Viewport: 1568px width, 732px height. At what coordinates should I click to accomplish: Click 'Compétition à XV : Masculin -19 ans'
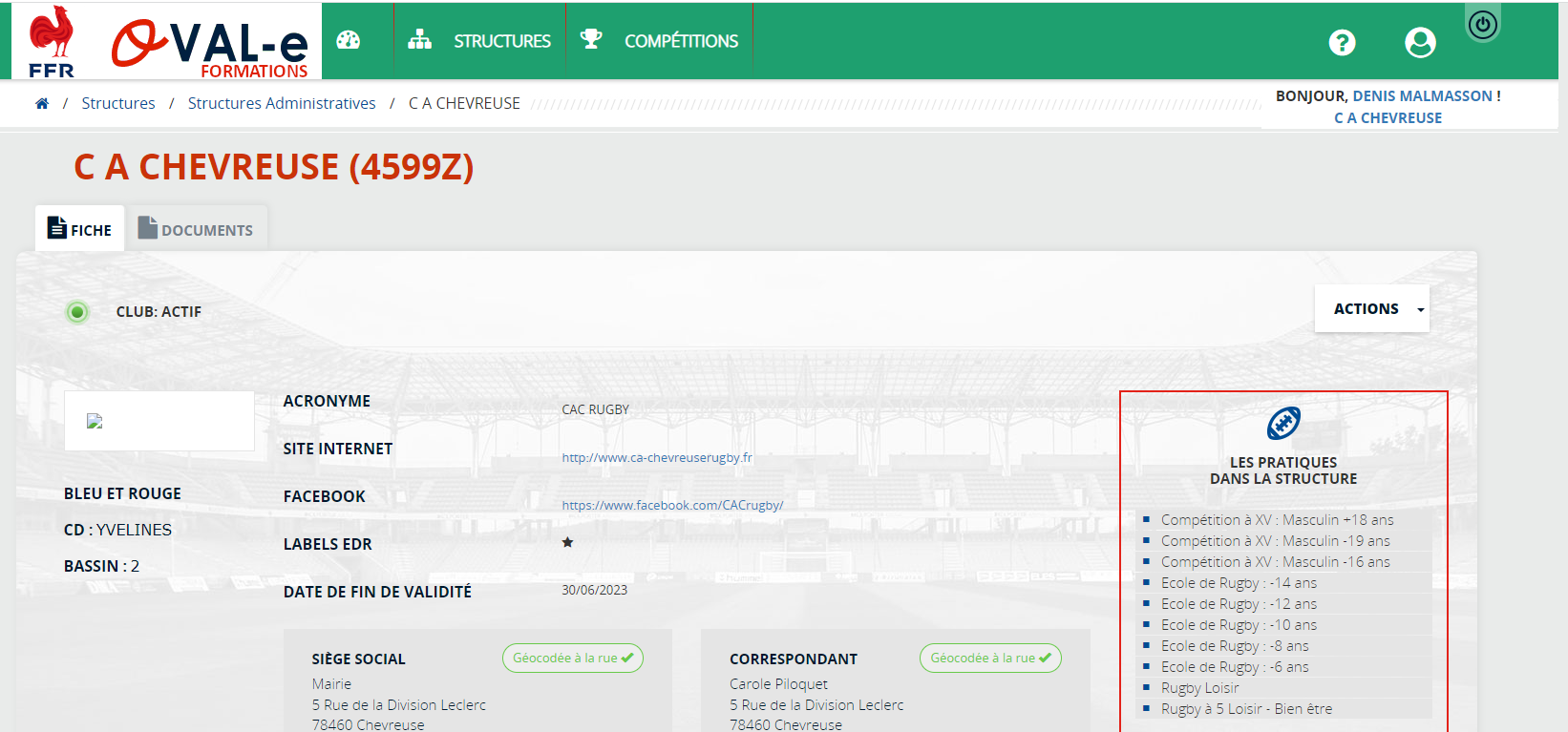pyautogui.click(x=1275, y=541)
